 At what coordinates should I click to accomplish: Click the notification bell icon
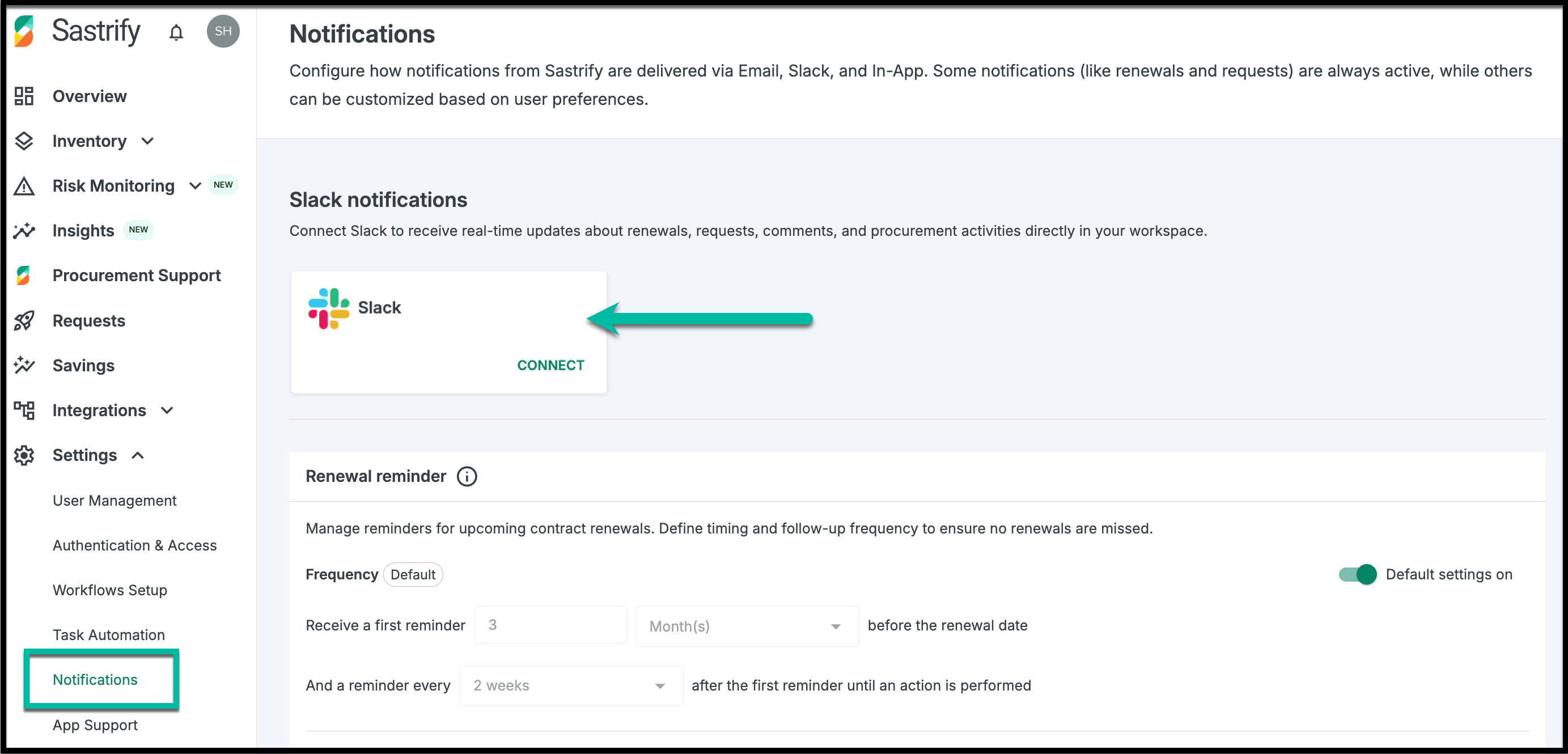click(176, 32)
